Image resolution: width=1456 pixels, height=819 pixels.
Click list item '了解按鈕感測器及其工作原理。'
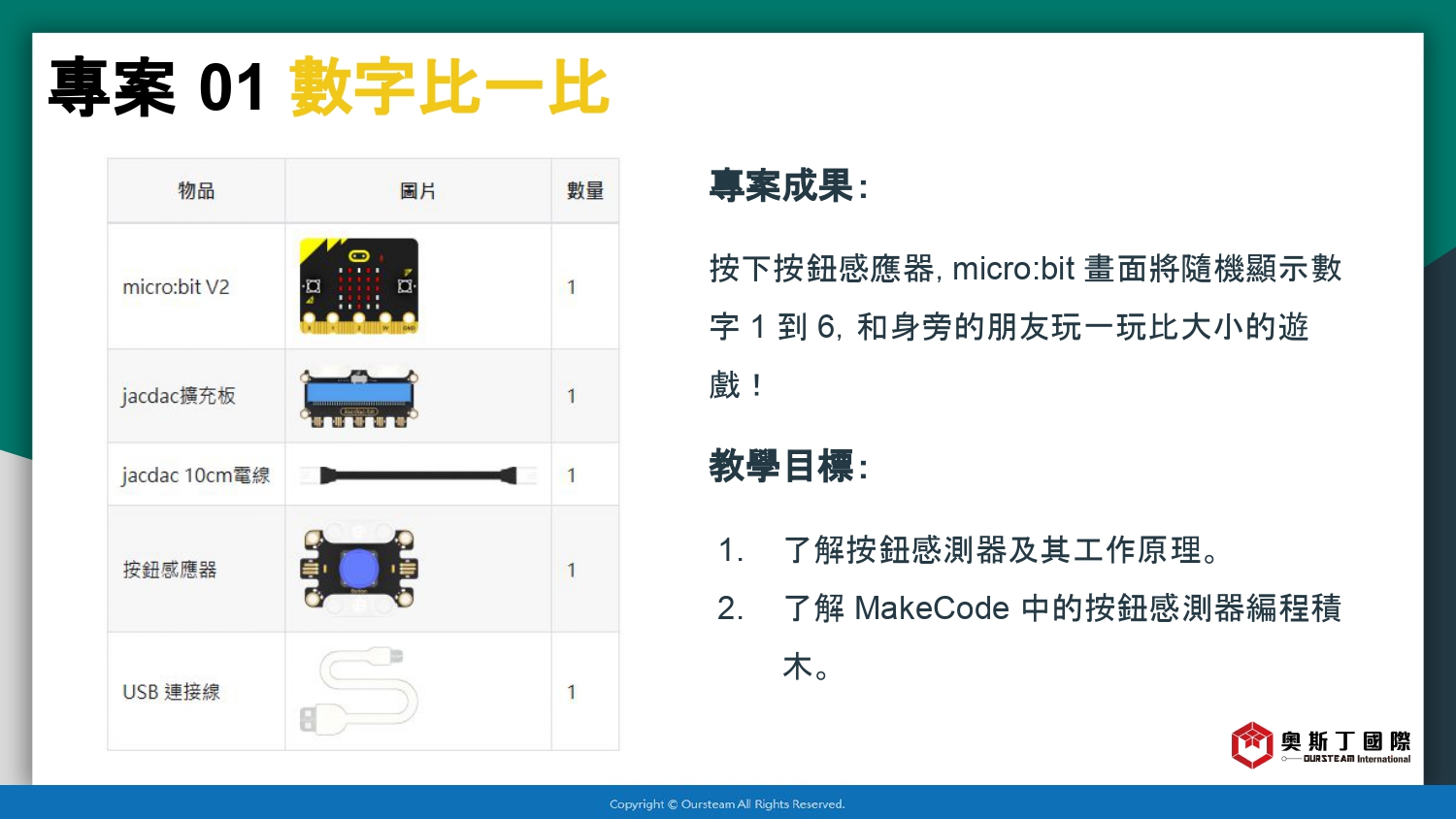1001,550
